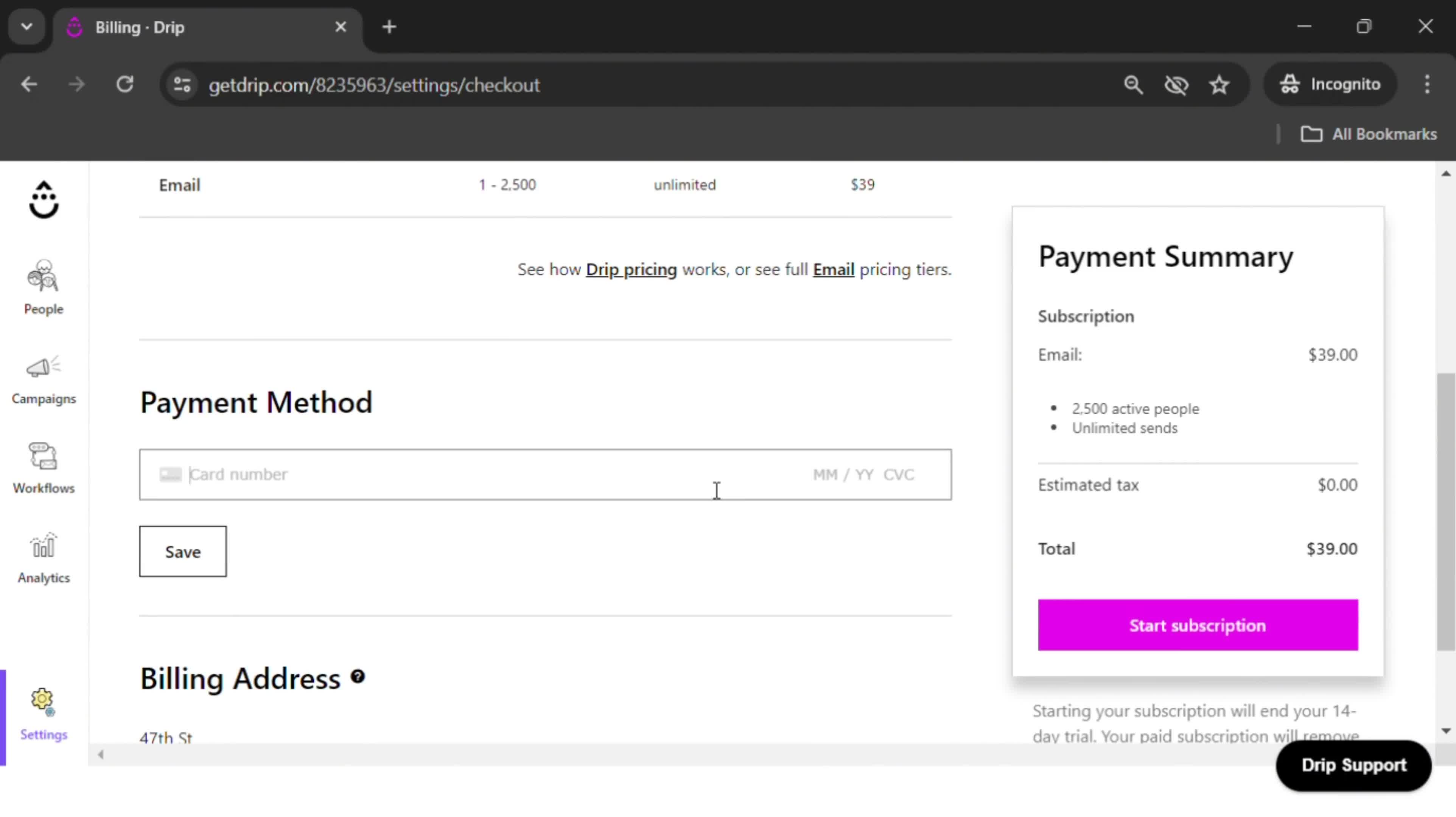This screenshot has width=1456, height=817.
Task: Expand browser three-dot menu
Action: pyautogui.click(x=1429, y=84)
